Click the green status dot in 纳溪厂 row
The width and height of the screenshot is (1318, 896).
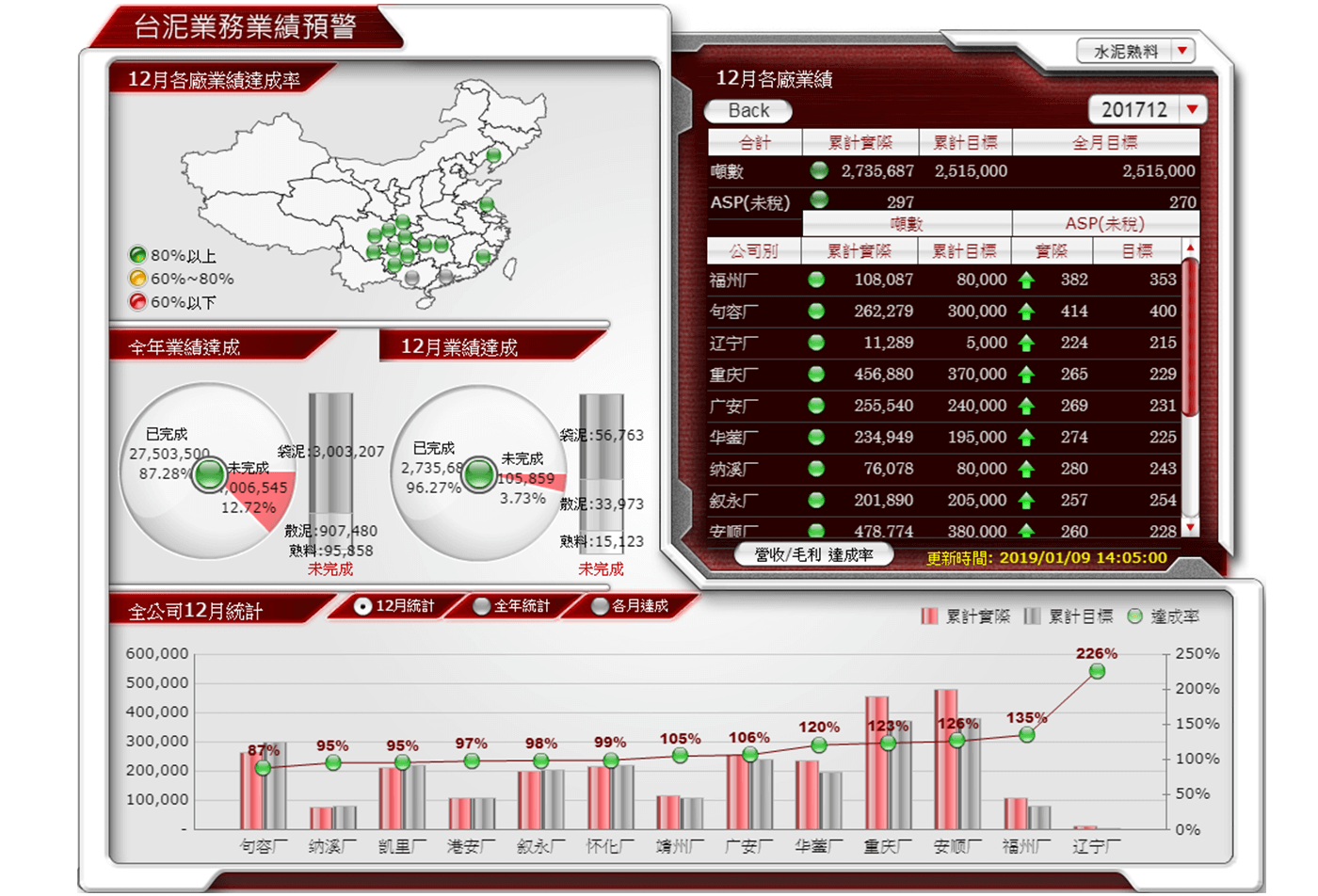(x=816, y=469)
